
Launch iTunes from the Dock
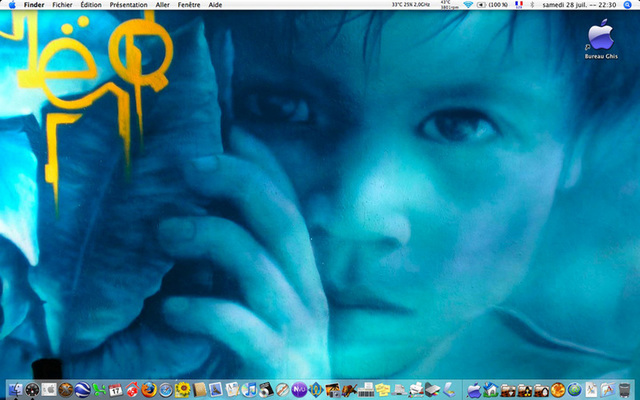pyautogui.click(x=249, y=390)
